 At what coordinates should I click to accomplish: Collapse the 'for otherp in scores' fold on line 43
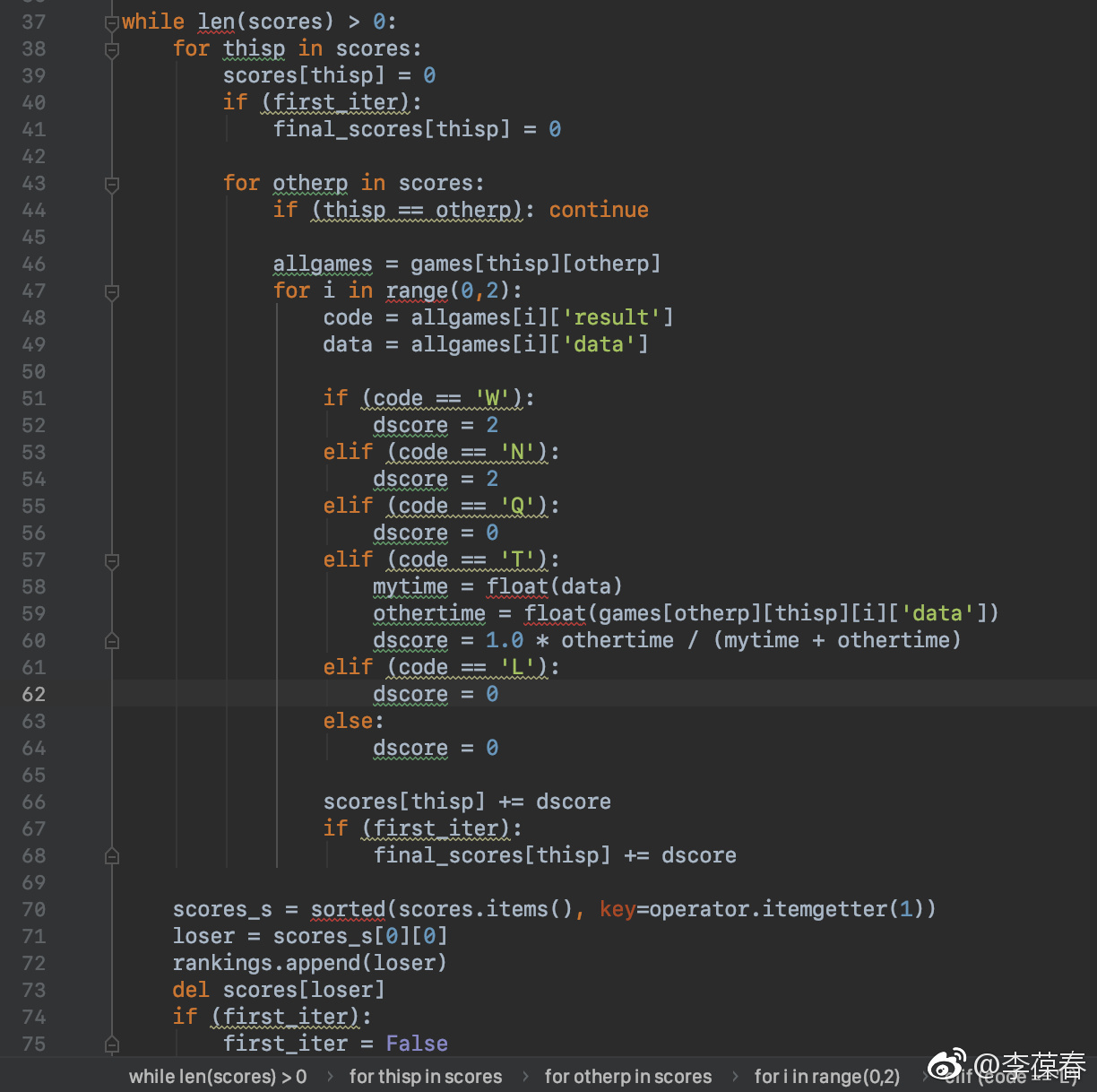[x=112, y=185]
